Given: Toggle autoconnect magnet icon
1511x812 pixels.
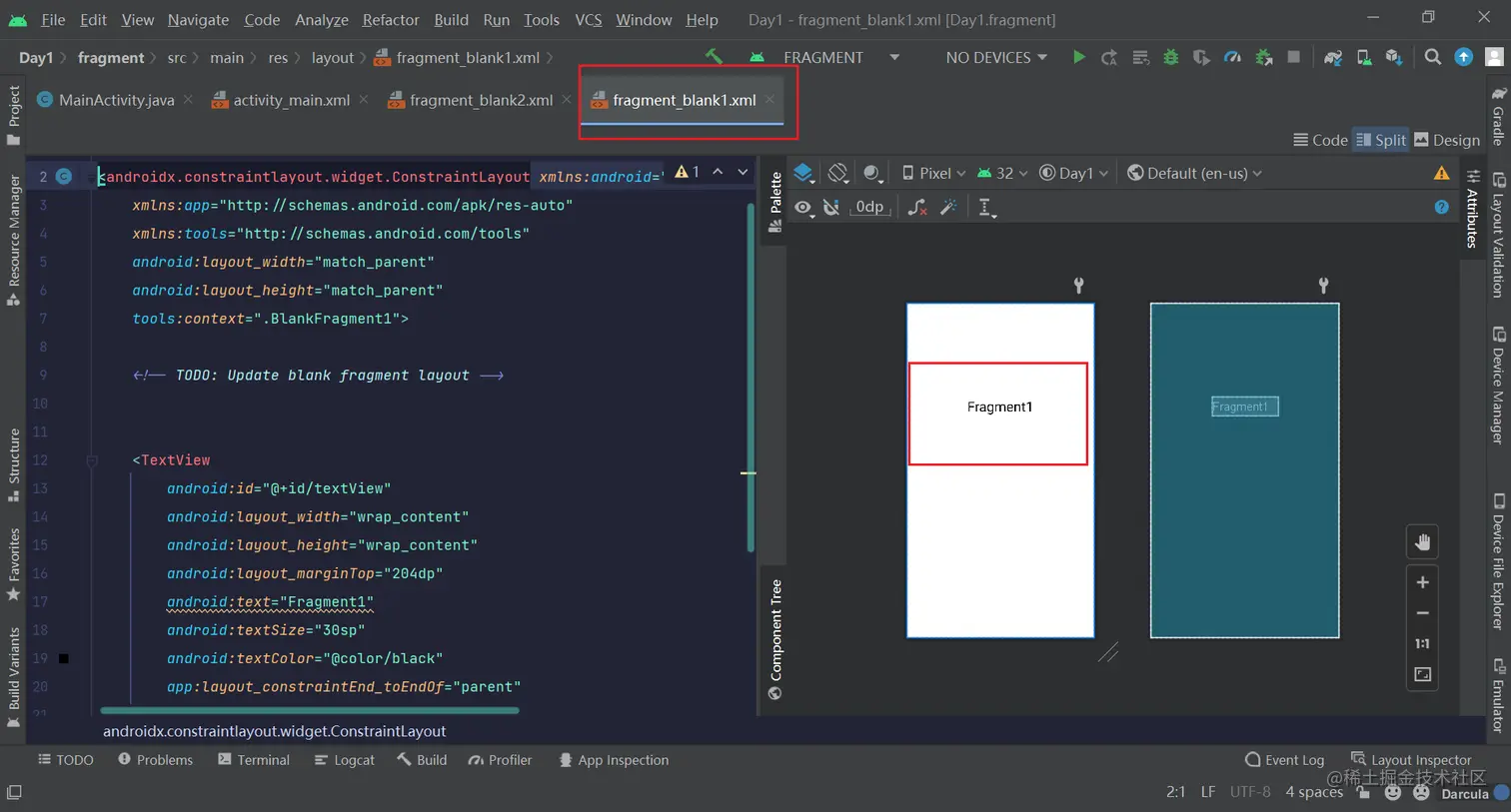Looking at the screenshot, I should [x=831, y=207].
